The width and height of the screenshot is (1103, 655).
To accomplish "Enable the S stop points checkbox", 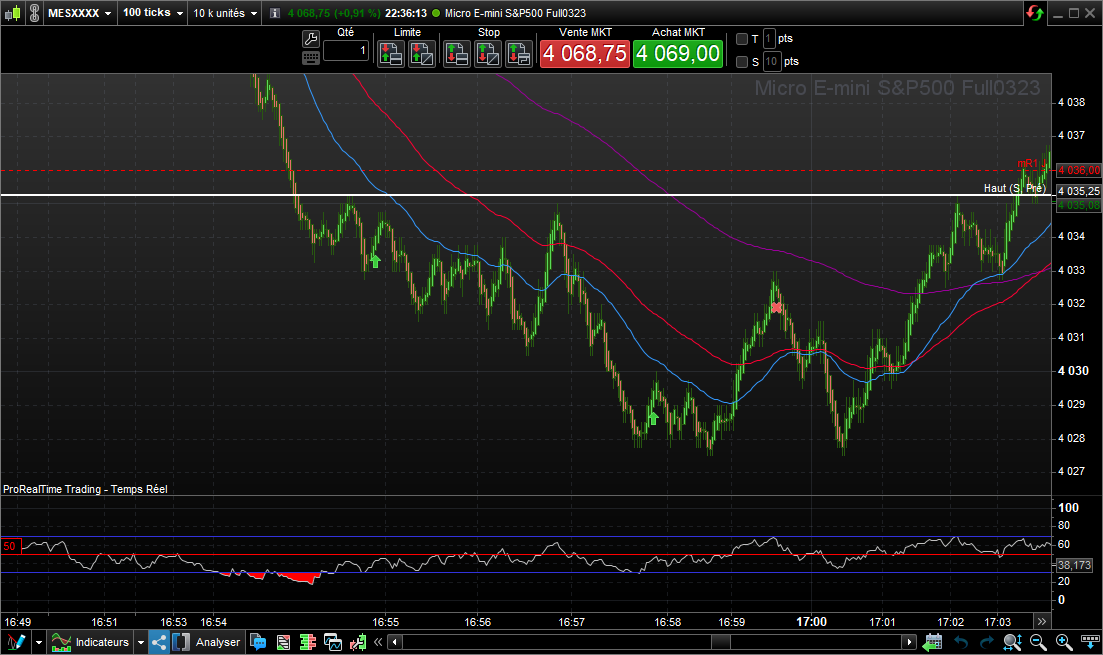I will 742,62.
